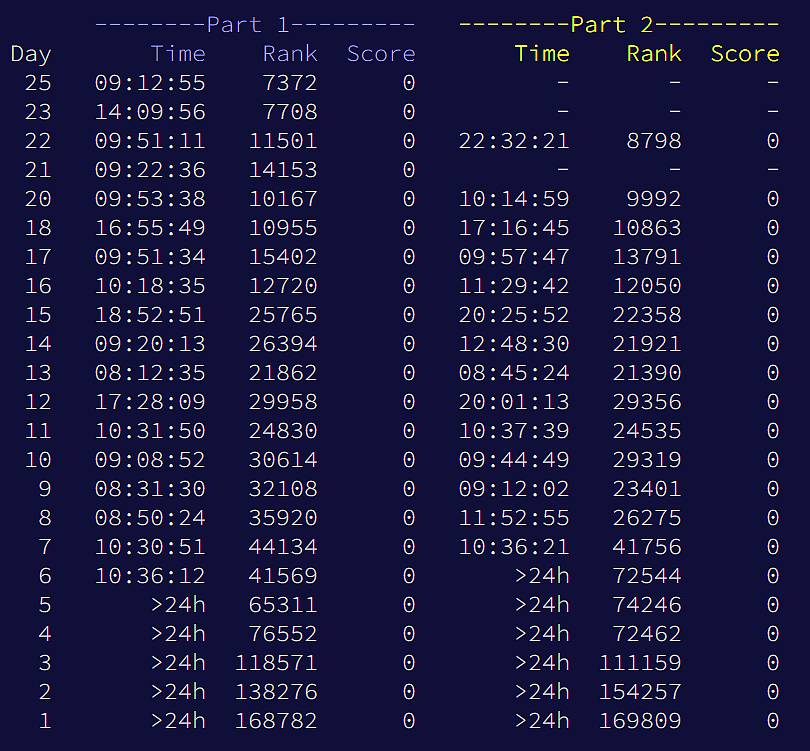Viewport: 810px width, 751px height.
Task: Select Part 2 time 12:48:30
Action: pyautogui.click(x=514, y=343)
